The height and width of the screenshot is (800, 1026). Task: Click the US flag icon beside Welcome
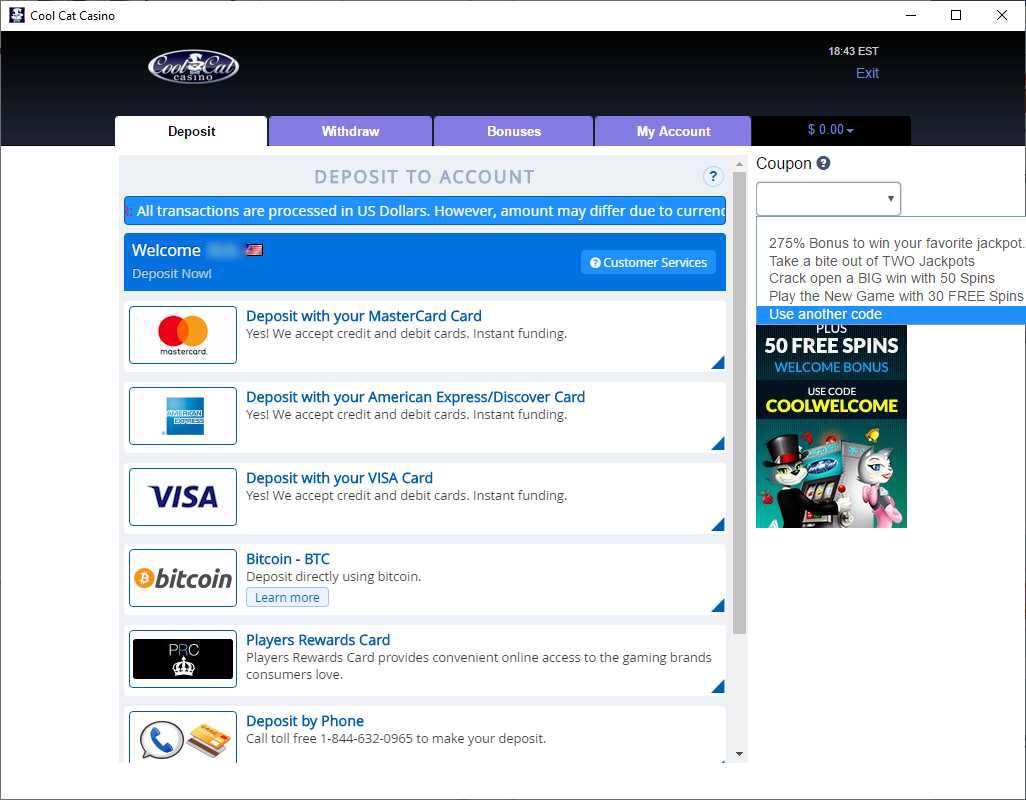254,249
